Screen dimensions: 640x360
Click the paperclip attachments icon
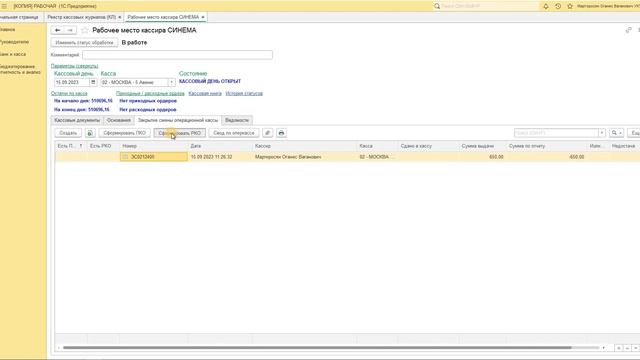267,133
